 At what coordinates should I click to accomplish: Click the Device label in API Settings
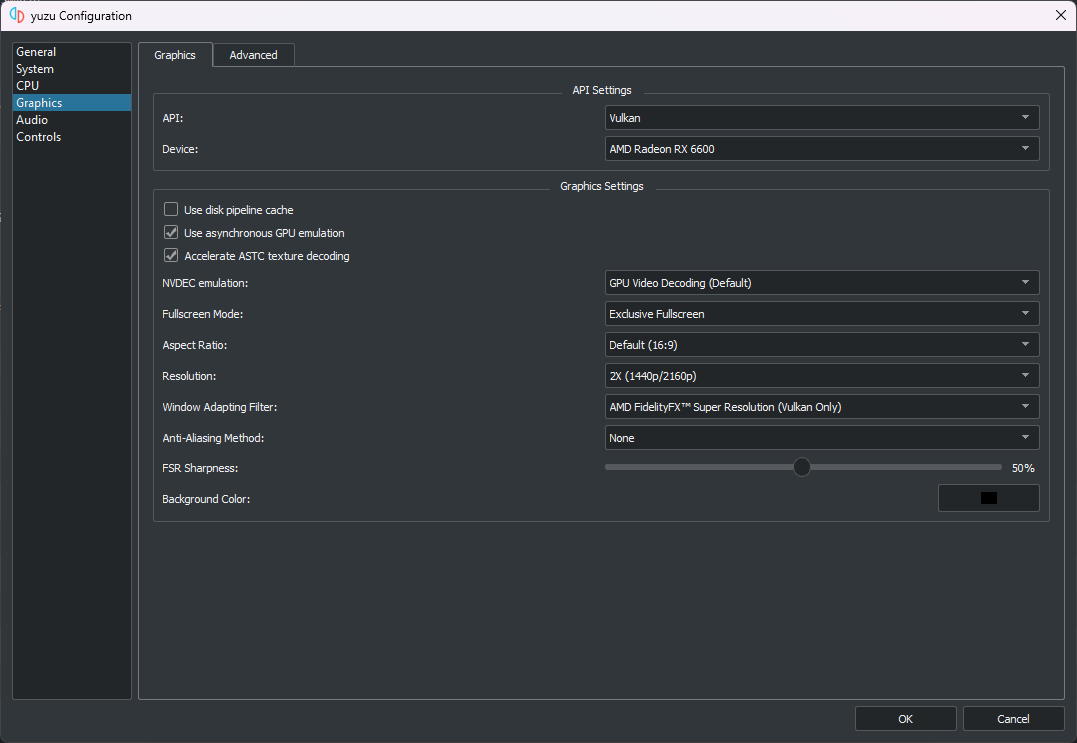180,149
